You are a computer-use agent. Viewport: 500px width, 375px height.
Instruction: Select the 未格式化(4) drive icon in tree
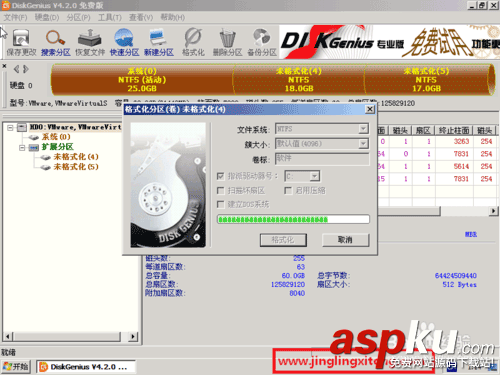pos(45,157)
